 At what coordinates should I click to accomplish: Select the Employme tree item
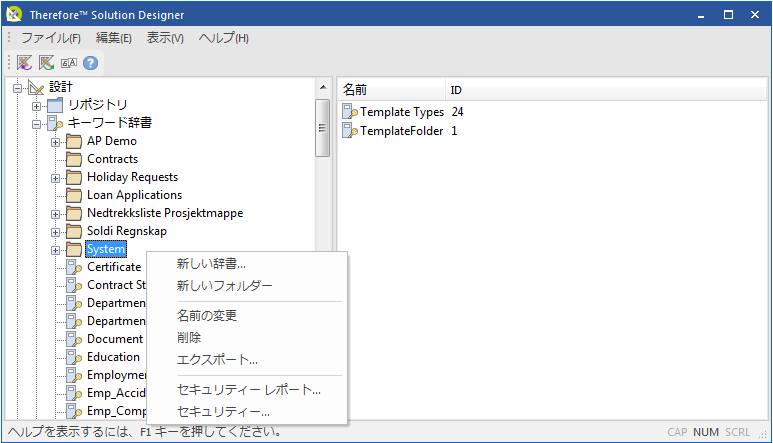(116, 375)
